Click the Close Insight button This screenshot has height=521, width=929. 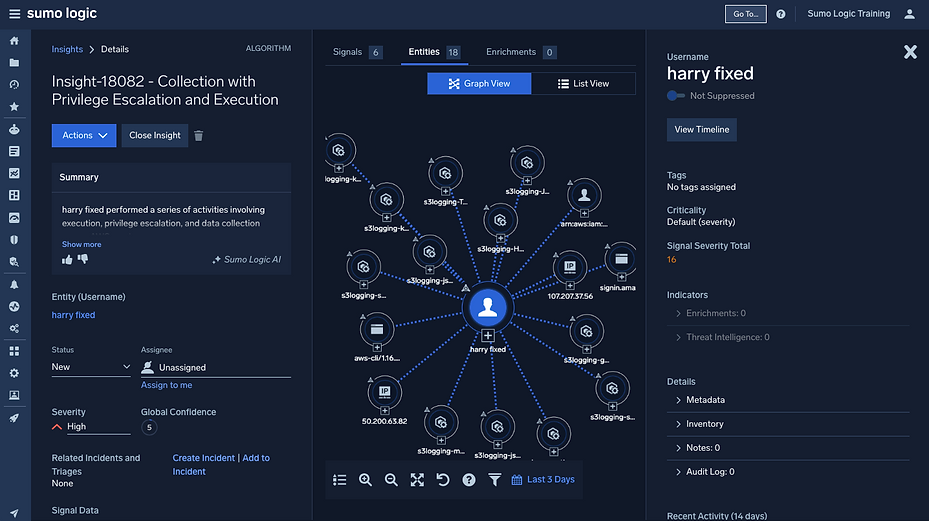pyautogui.click(x=155, y=136)
